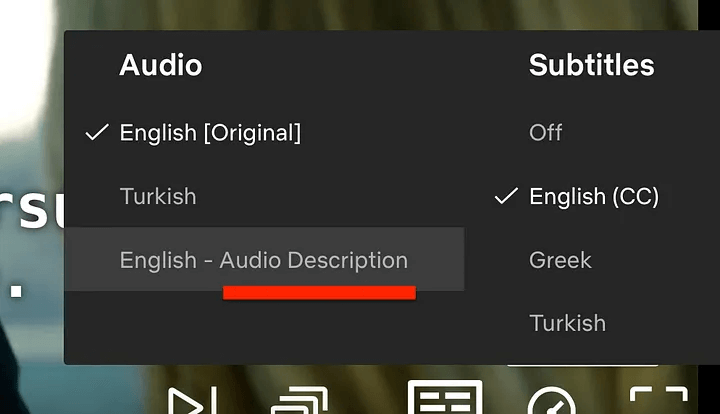
Task: Turn subtitles Off
Action: click(546, 133)
